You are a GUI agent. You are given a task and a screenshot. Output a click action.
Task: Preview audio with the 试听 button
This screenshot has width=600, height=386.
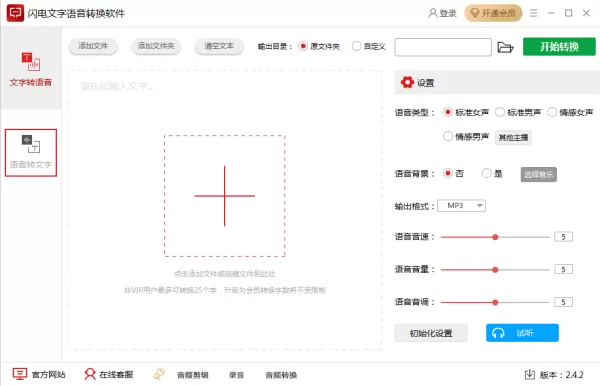coord(522,333)
